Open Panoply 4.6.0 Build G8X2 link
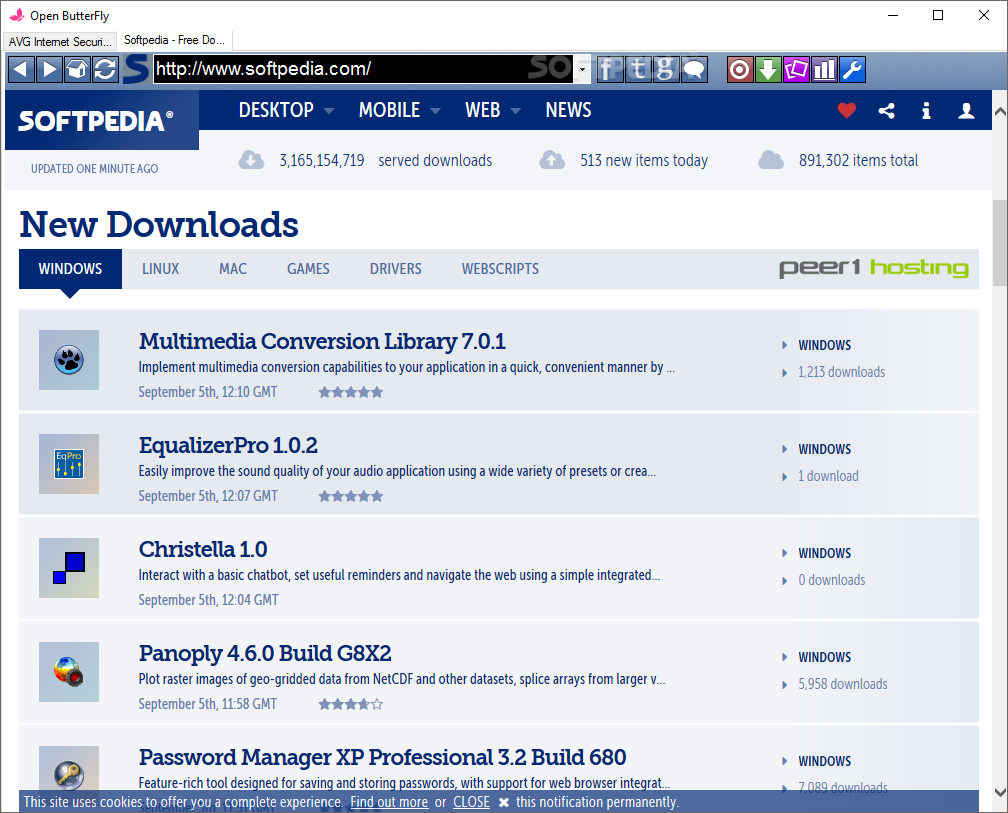The image size is (1008, 813). click(265, 654)
